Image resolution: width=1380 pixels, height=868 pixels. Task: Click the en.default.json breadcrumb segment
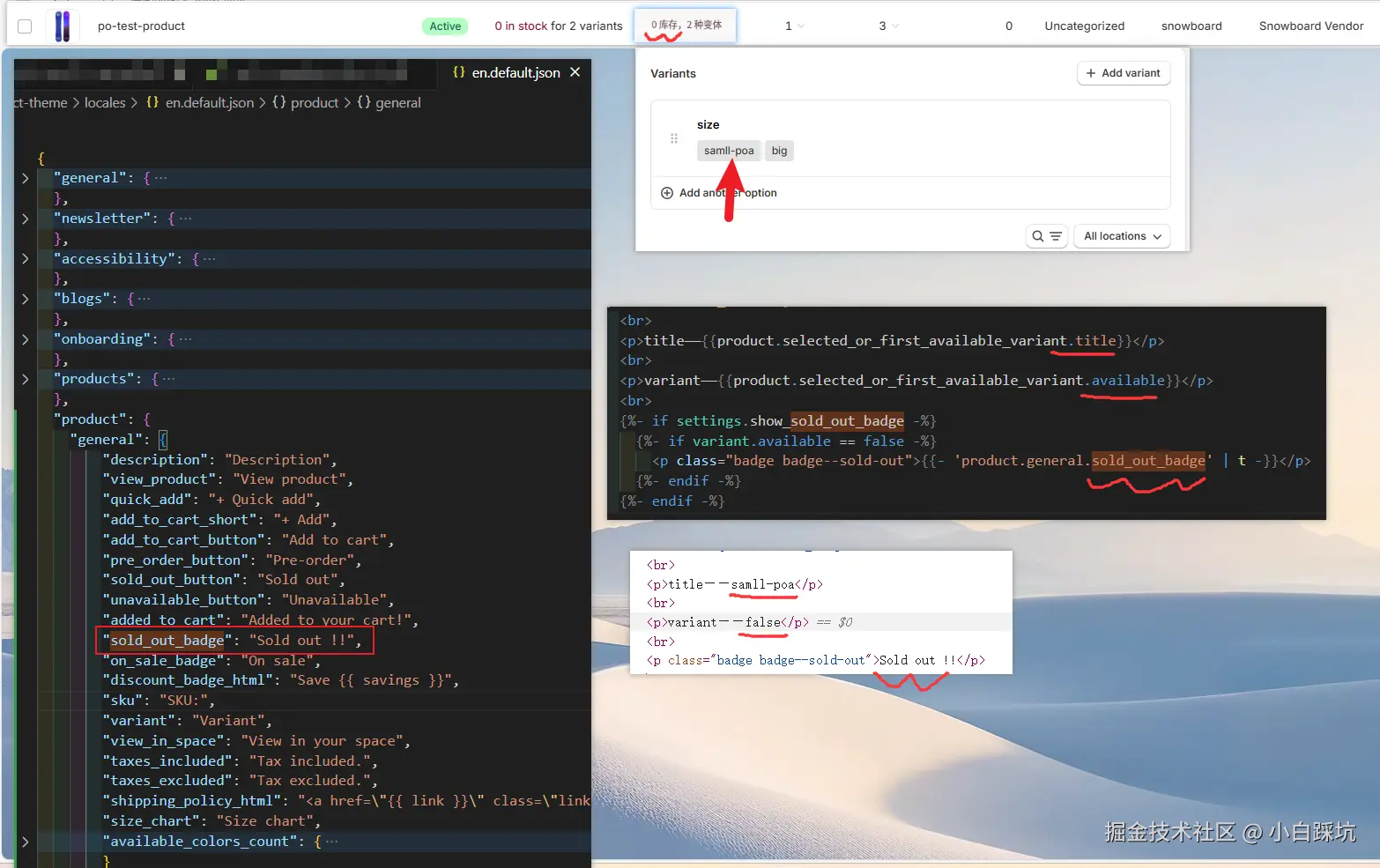(210, 103)
